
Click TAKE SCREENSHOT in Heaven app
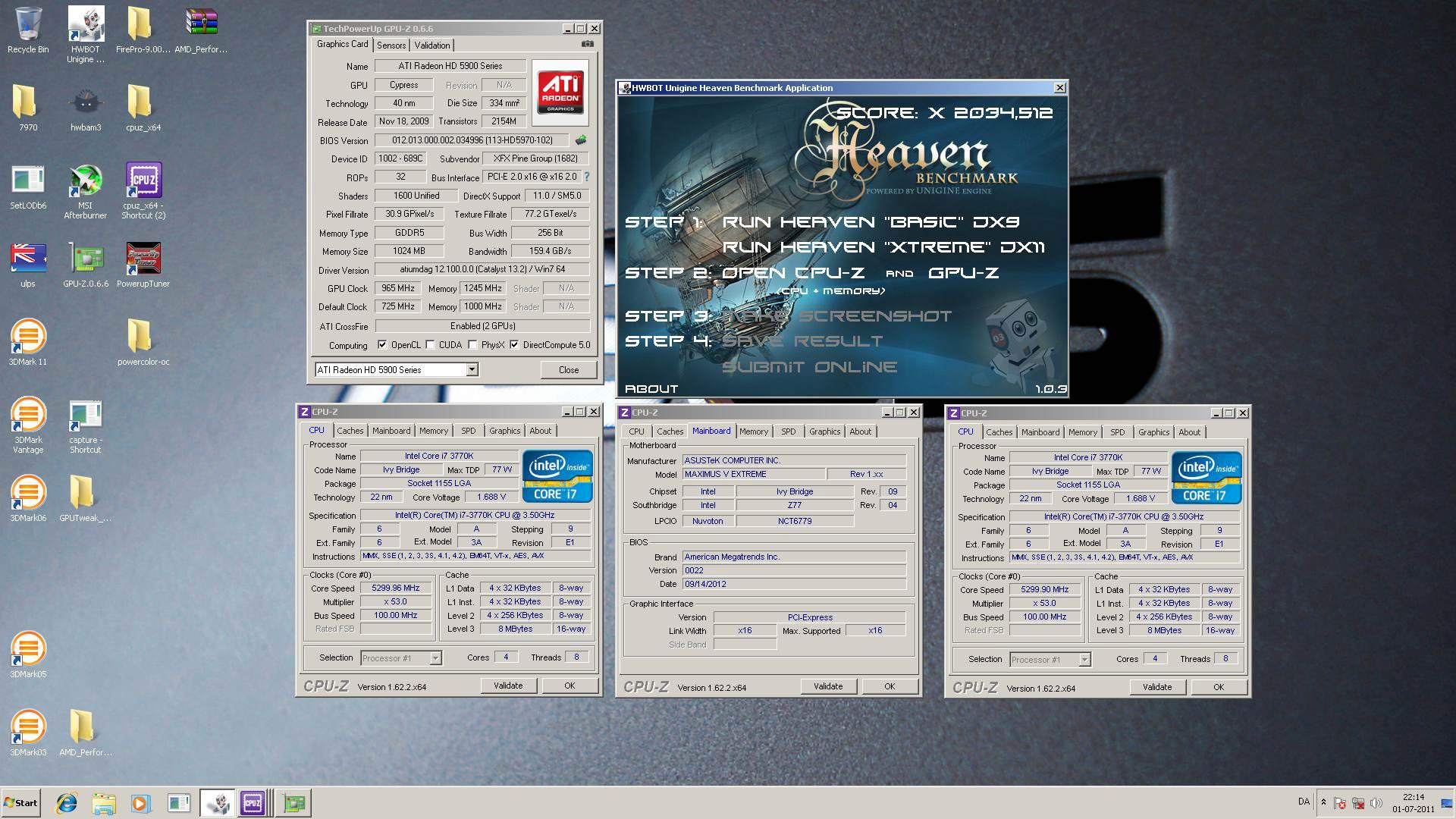click(837, 316)
